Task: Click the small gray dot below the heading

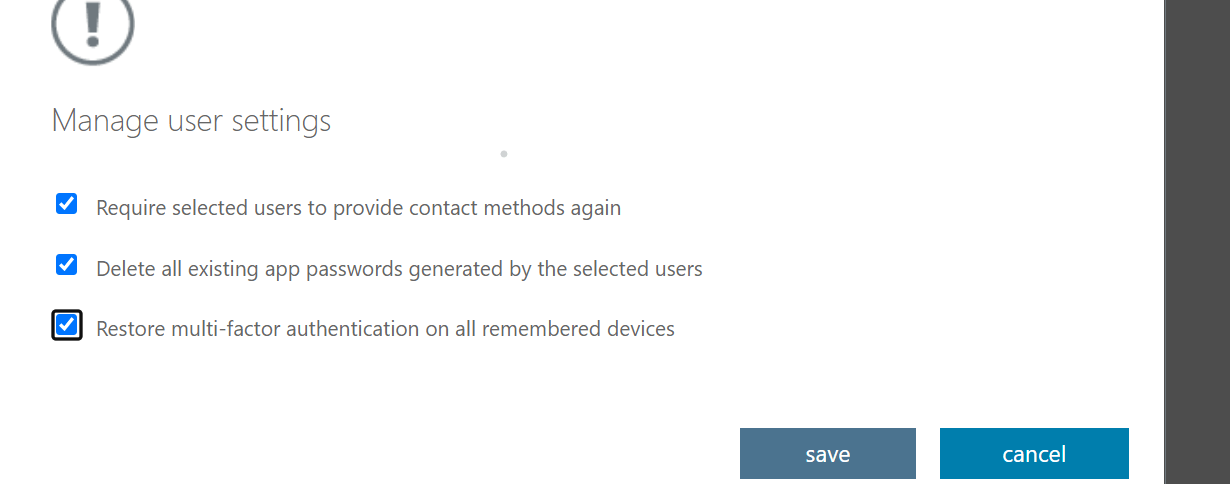Action: (x=504, y=154)
